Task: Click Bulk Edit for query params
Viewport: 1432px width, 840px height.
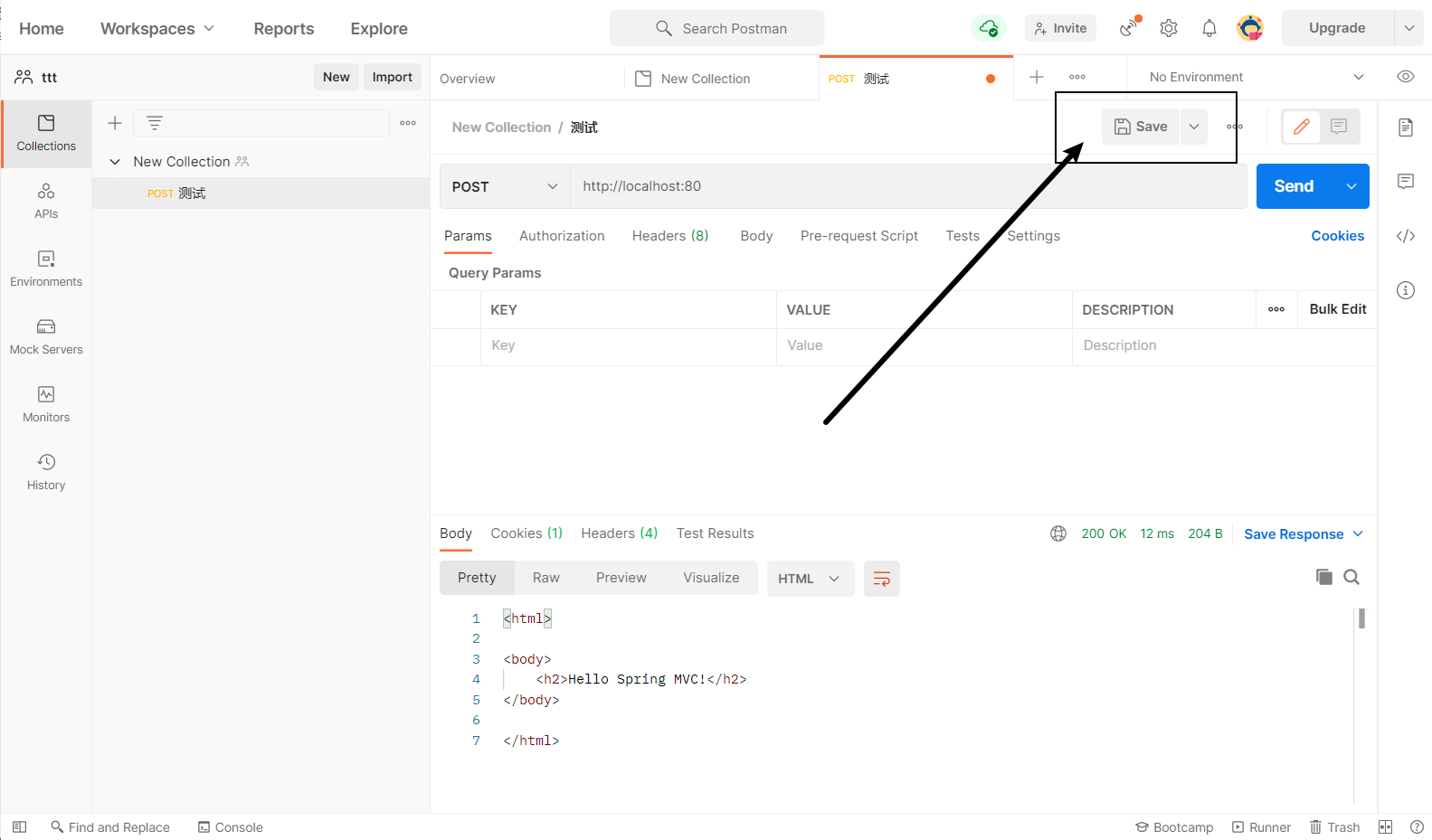Action: (1338, 309)
